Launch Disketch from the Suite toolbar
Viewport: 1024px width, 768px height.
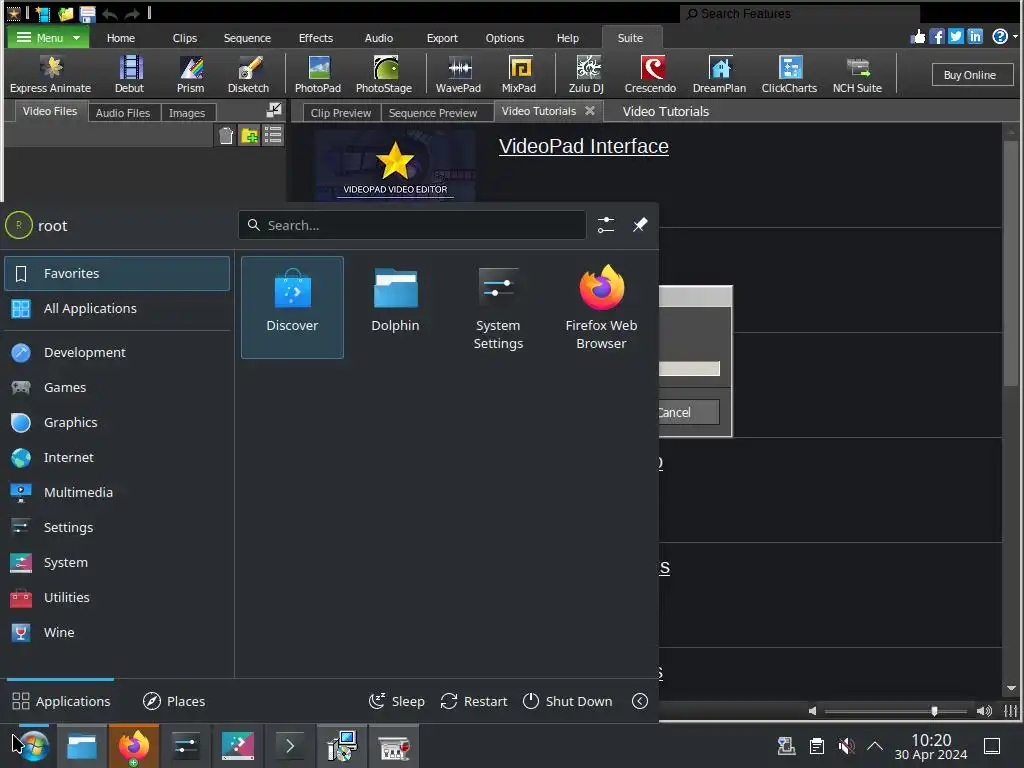click(248, 74)
